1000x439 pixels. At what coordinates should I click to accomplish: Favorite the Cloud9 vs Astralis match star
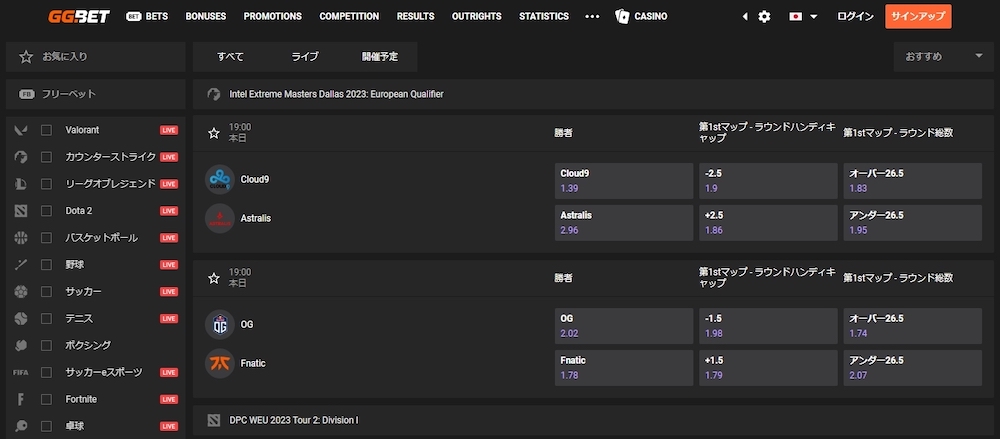click(214, 133)
